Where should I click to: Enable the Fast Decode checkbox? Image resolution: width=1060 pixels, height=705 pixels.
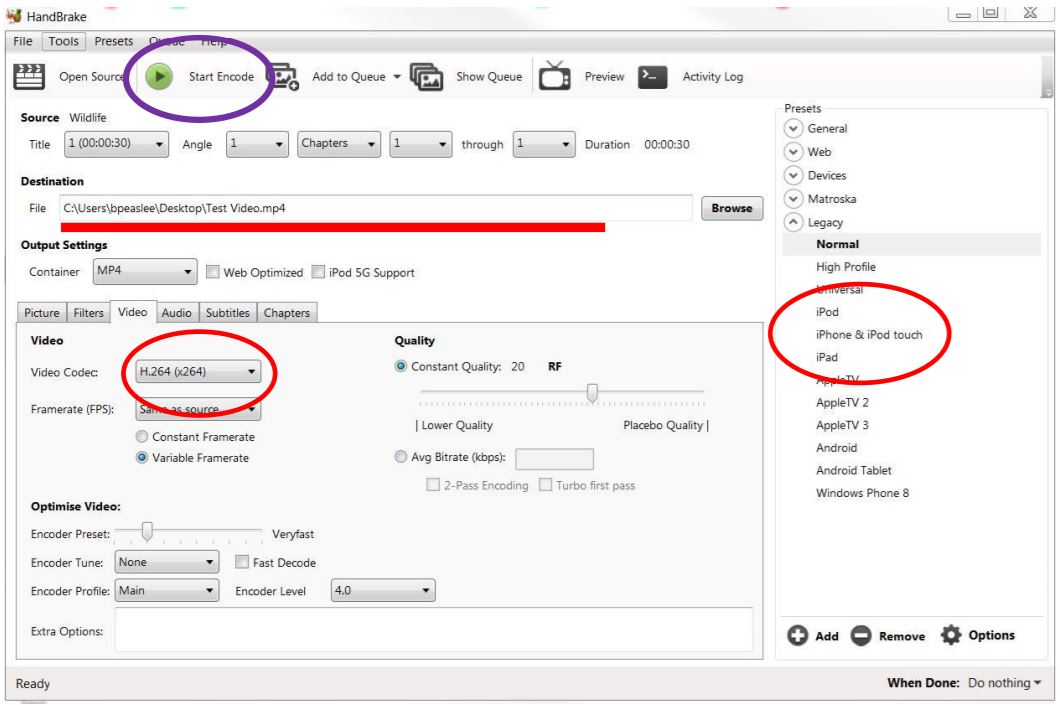[242, 562]
